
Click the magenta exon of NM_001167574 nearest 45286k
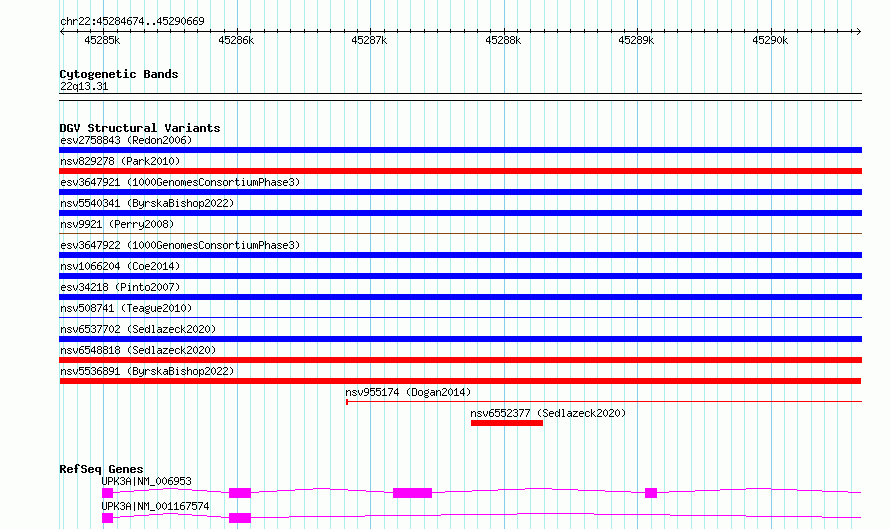[240, 518]
